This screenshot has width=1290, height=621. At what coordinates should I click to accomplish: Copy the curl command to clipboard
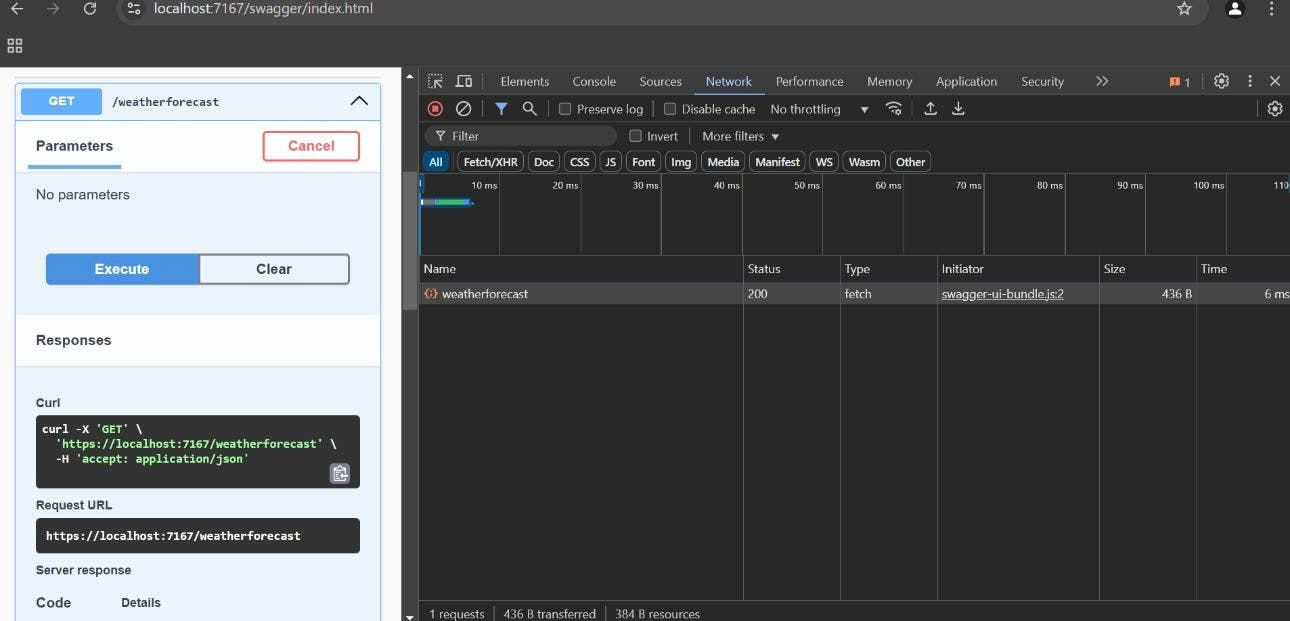pos(340,473)
